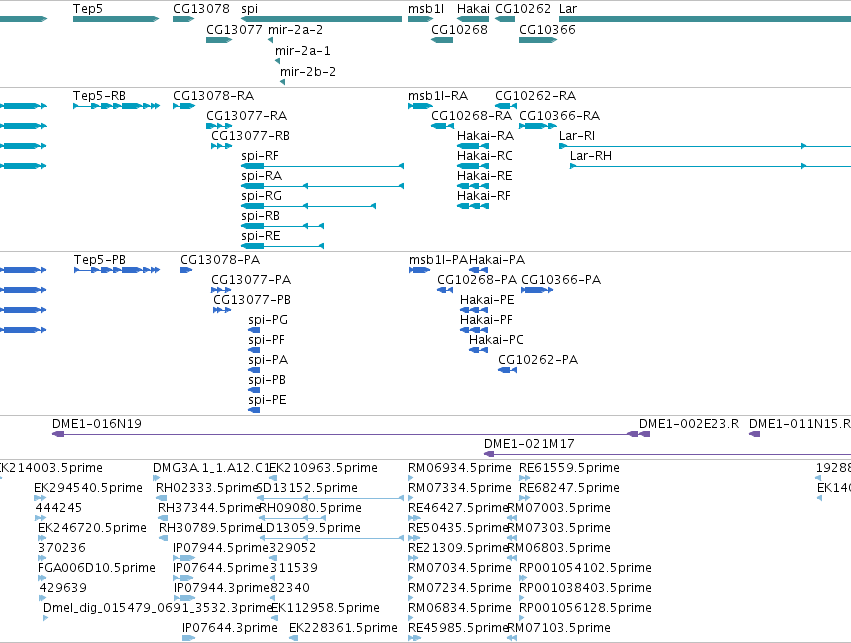Select the Lar-RI transcript label
Screen dimensions: 851x643
pyautogui.click(x=577, y=136)
